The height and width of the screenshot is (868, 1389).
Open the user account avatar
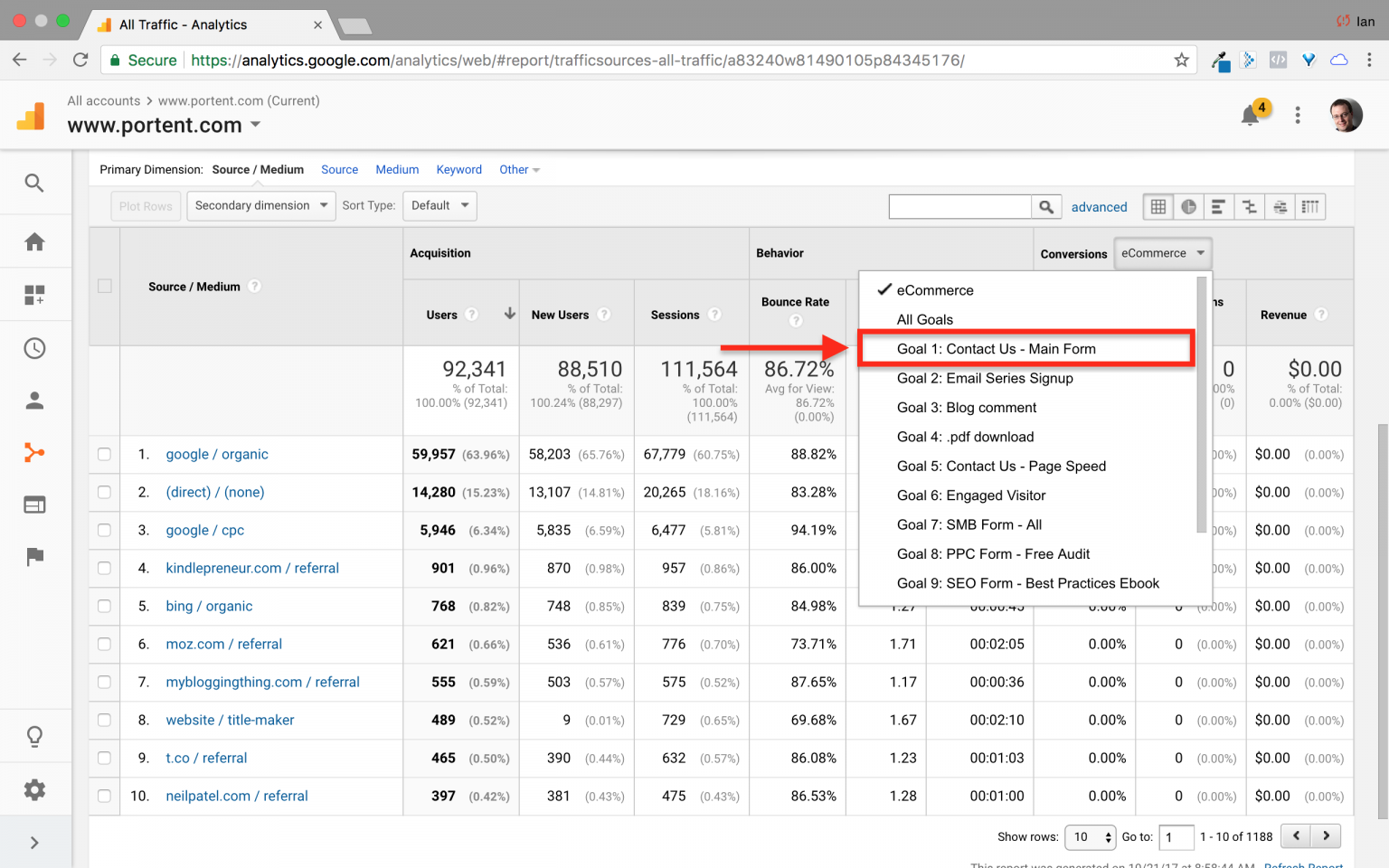(1346, 115)
